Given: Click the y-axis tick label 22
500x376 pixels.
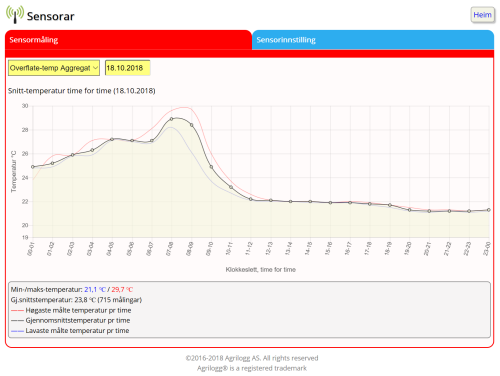Looking at the screenshot, I should (25, 202).
